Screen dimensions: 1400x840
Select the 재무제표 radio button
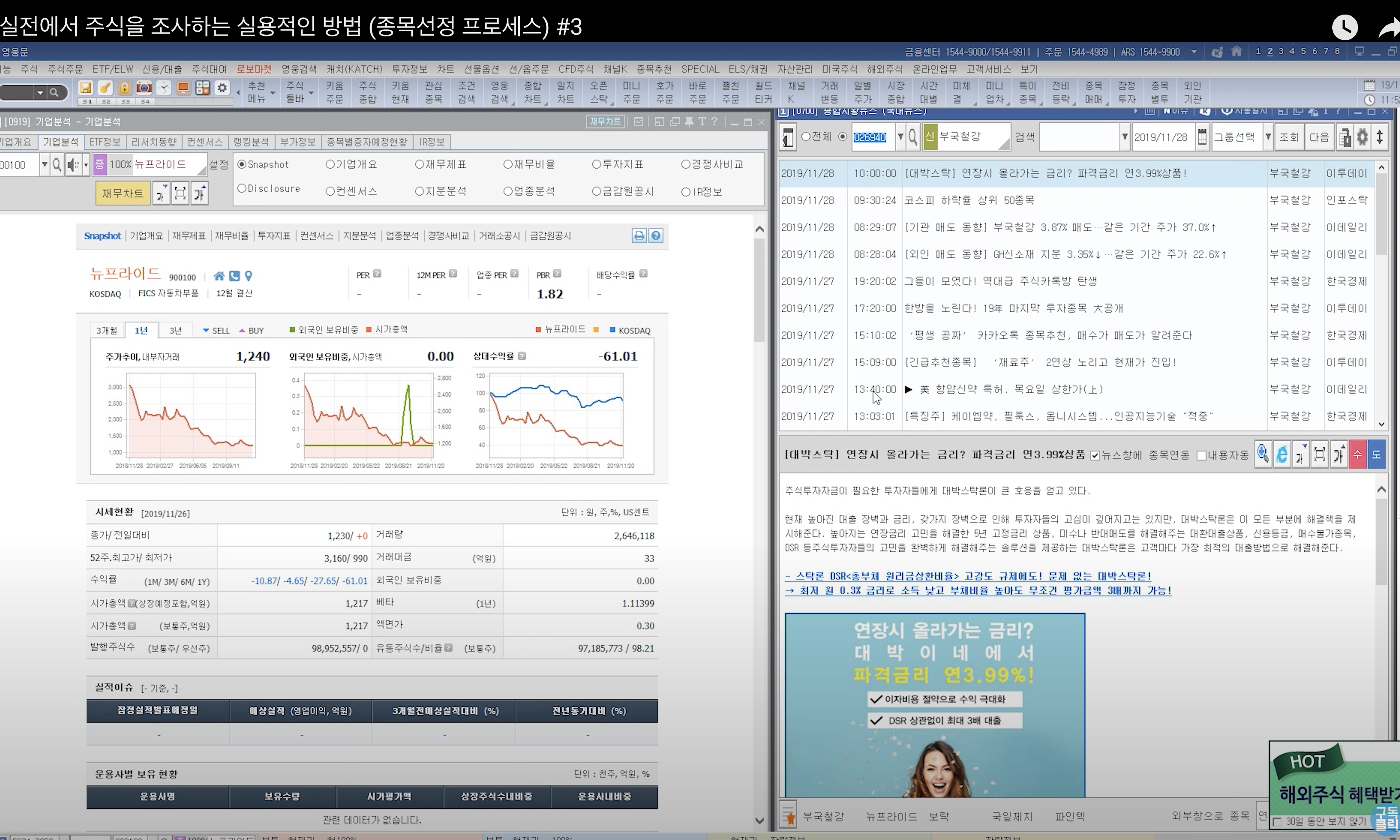(x=420, y=164)
